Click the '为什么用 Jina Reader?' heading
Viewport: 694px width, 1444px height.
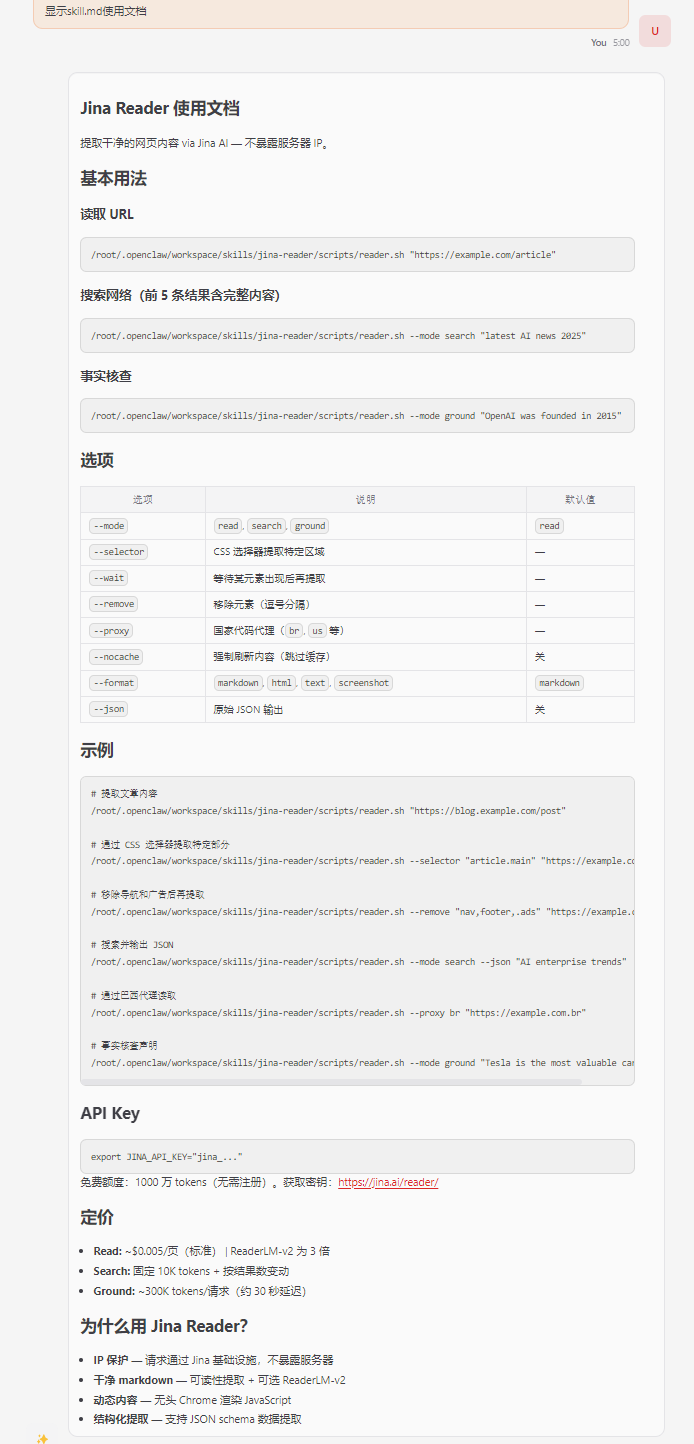pos(164,1326)
